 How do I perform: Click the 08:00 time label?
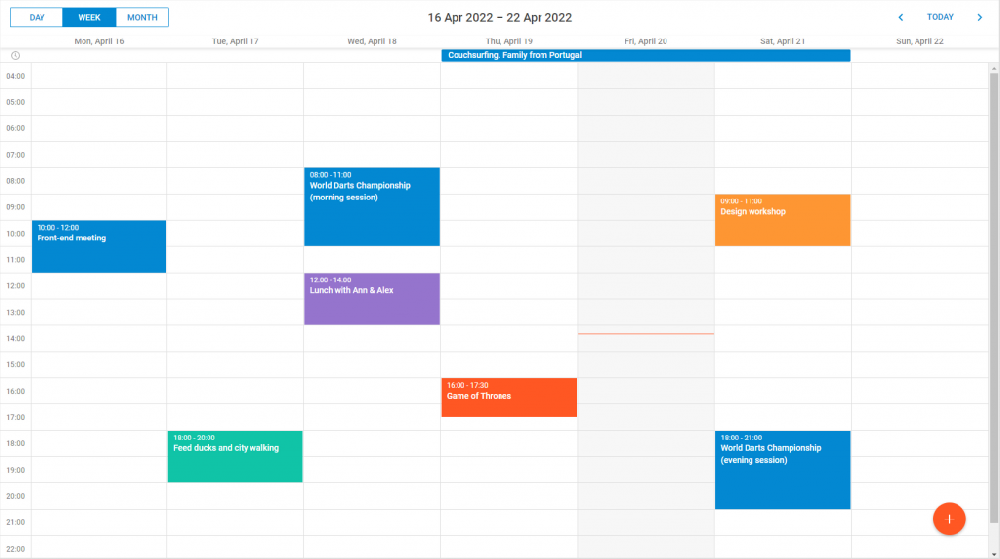(x=15, y=181)
